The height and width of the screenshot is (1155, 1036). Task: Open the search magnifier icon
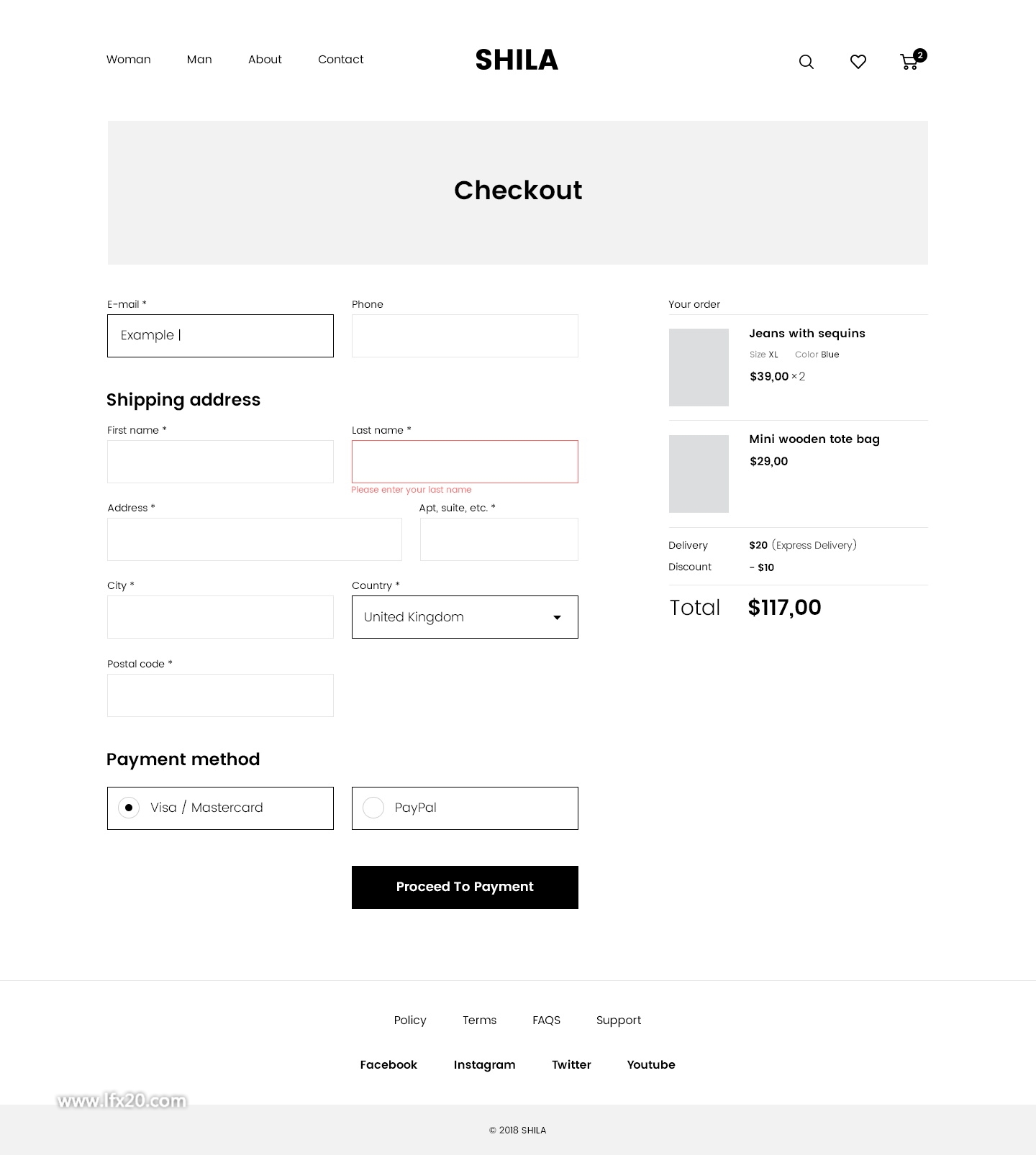coord(806,62)
